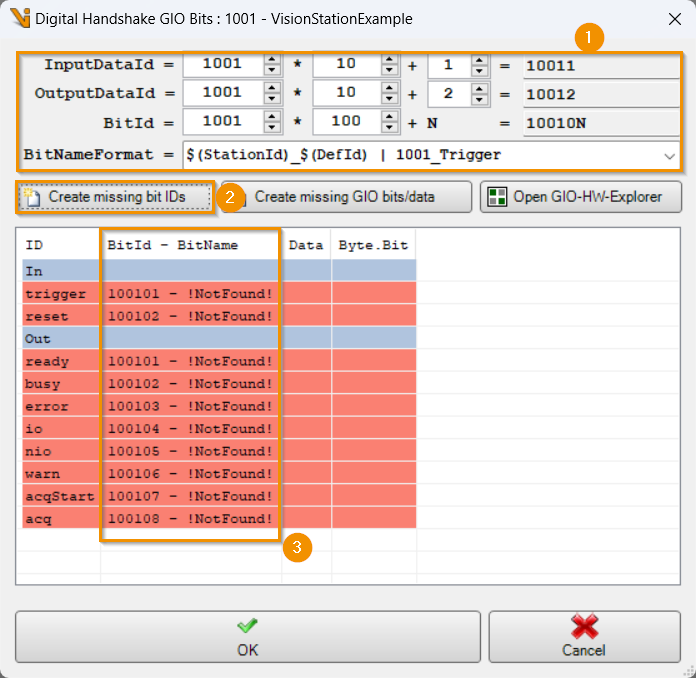The height and width of the screenshot is (678, 696).
Task: Increase the OutputDataId multiplier 10
Action: 389,88
